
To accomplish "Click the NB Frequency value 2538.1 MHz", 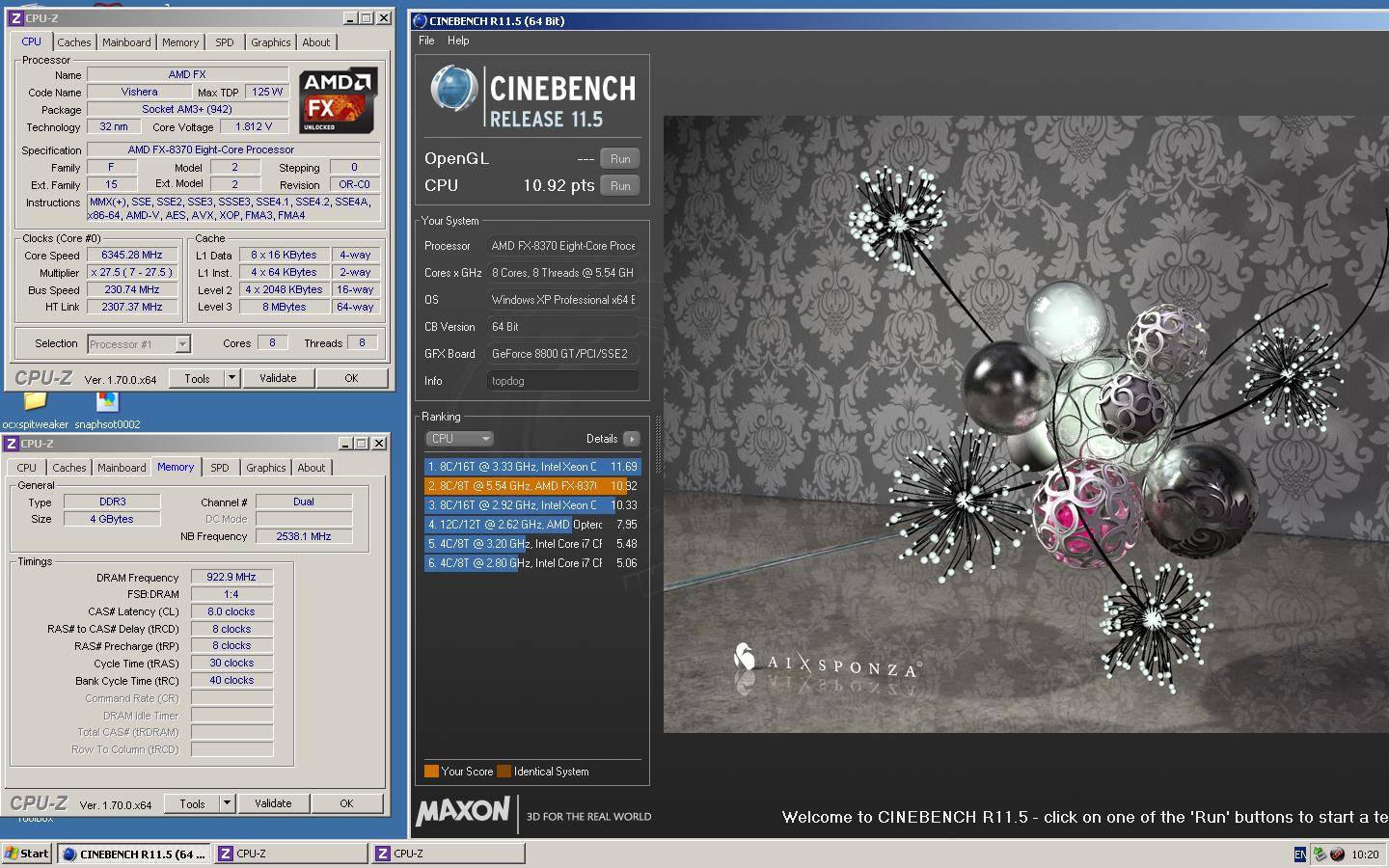I will pos(304,536).
